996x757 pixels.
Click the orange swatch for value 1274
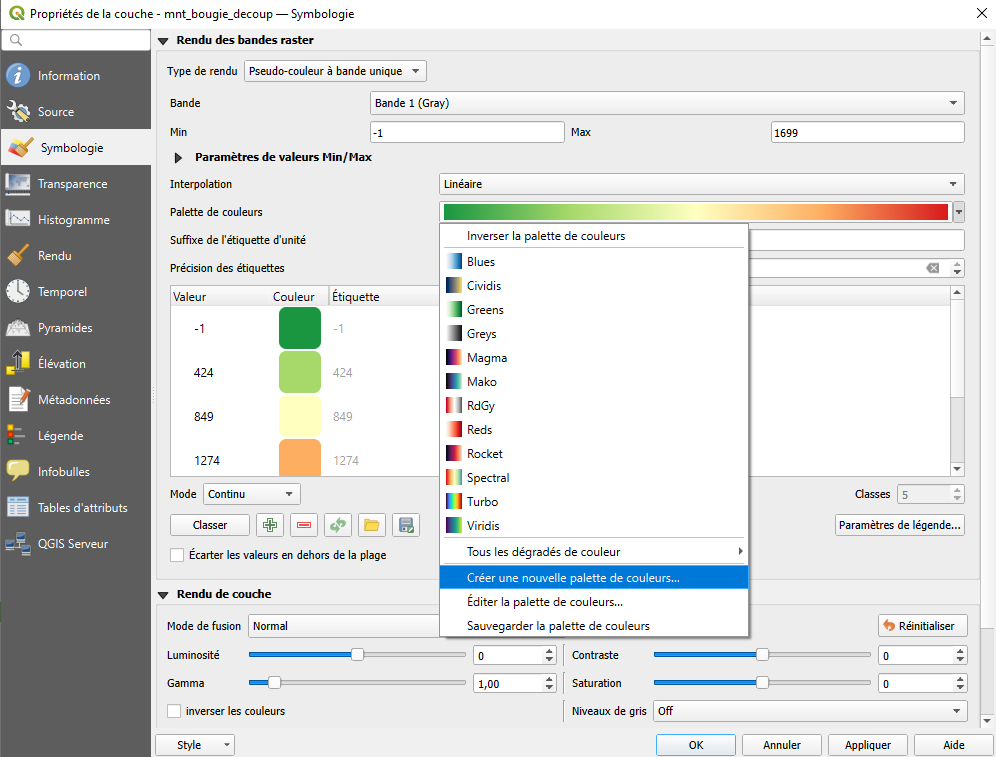(x=299, y=458)
